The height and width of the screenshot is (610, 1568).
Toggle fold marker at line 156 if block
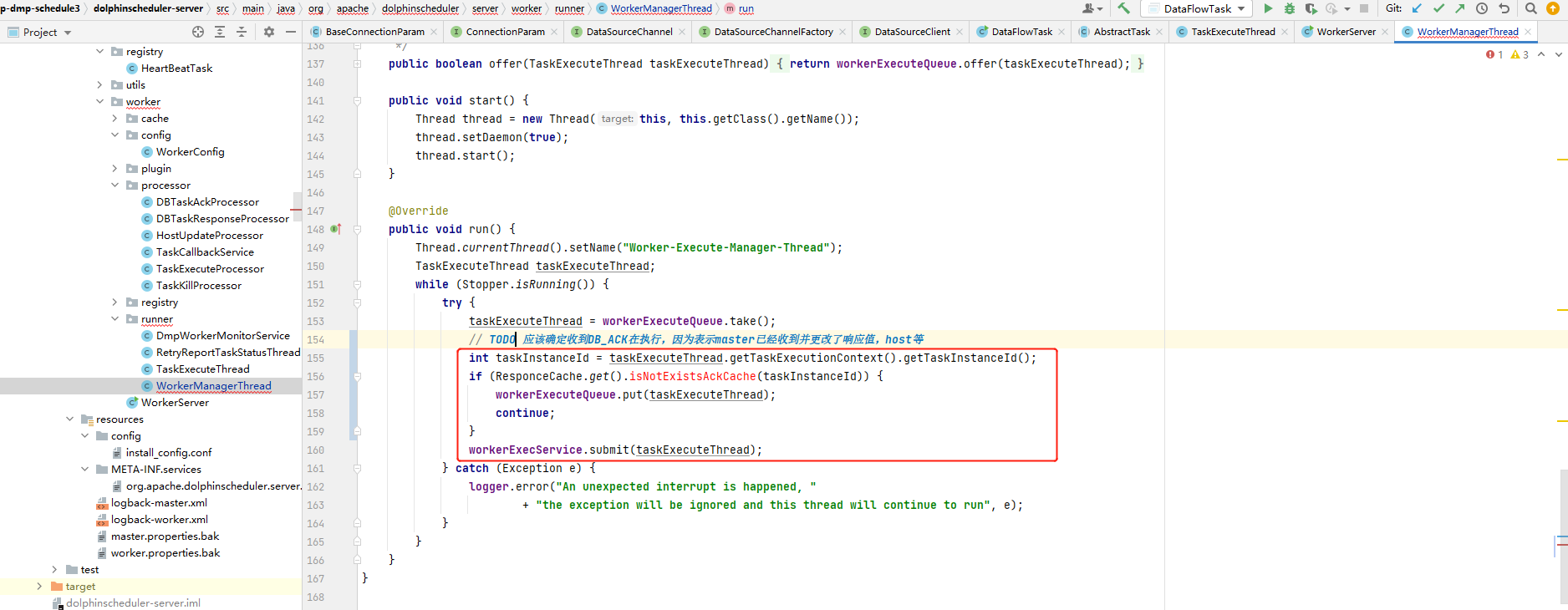click(x=357, y=376)
